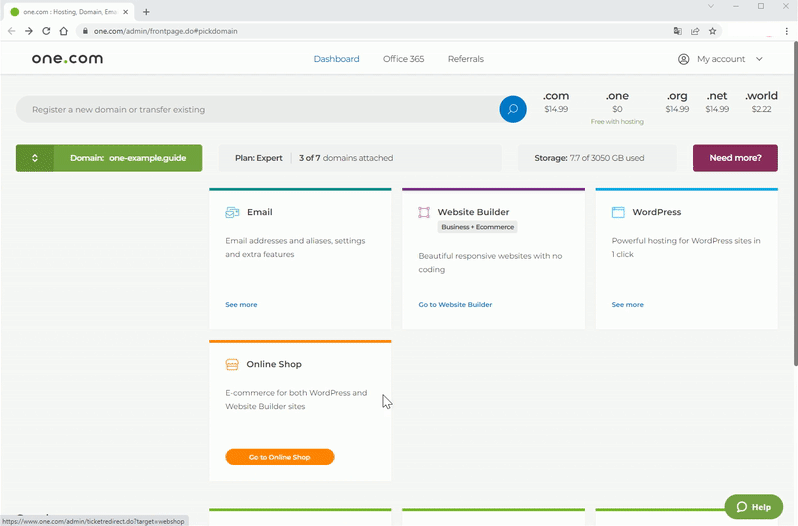Screen dimensions: 798x526
Task: Follow the Go to Website Builder link
Action: 455,304
